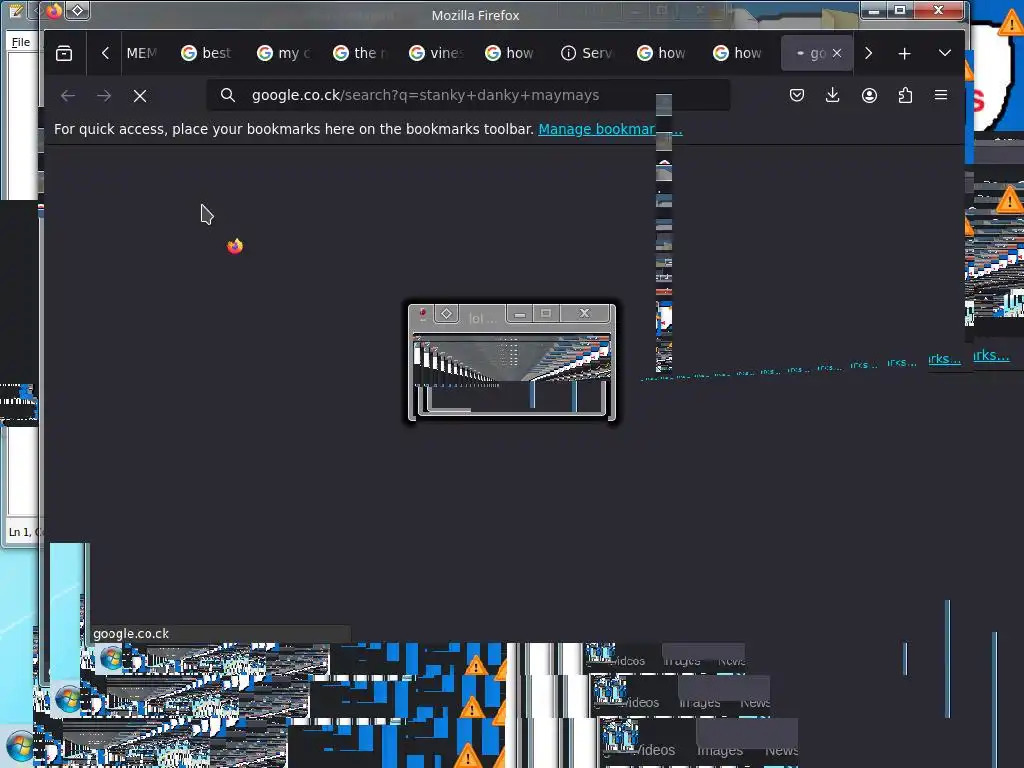Switch to the MEM tab
The width and height of the screenshot is (1024, 768).
tap(142, 53)
